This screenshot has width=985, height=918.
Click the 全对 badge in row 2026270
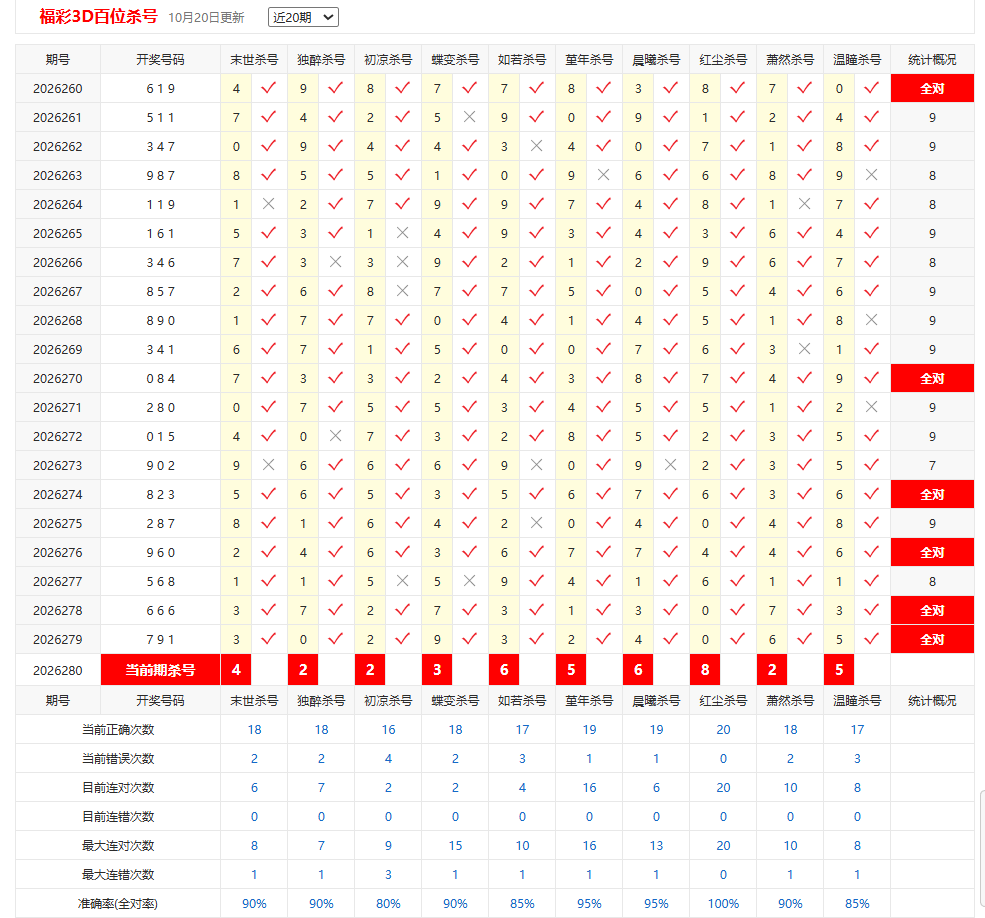pyautogui.click(x=932, y=379)
